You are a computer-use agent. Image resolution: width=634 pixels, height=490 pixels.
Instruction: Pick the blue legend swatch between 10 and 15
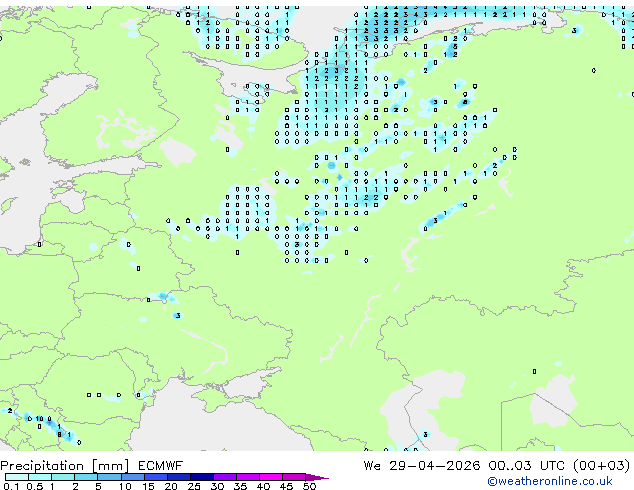(132, 477)
